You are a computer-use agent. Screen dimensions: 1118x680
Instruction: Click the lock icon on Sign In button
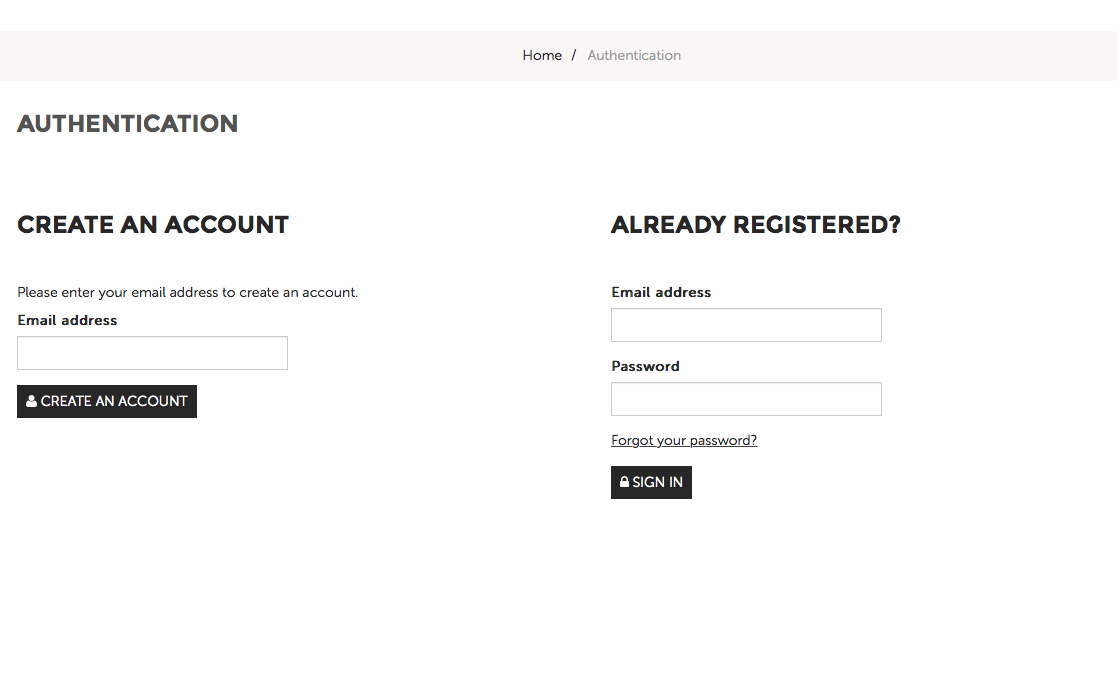(625, 482)
